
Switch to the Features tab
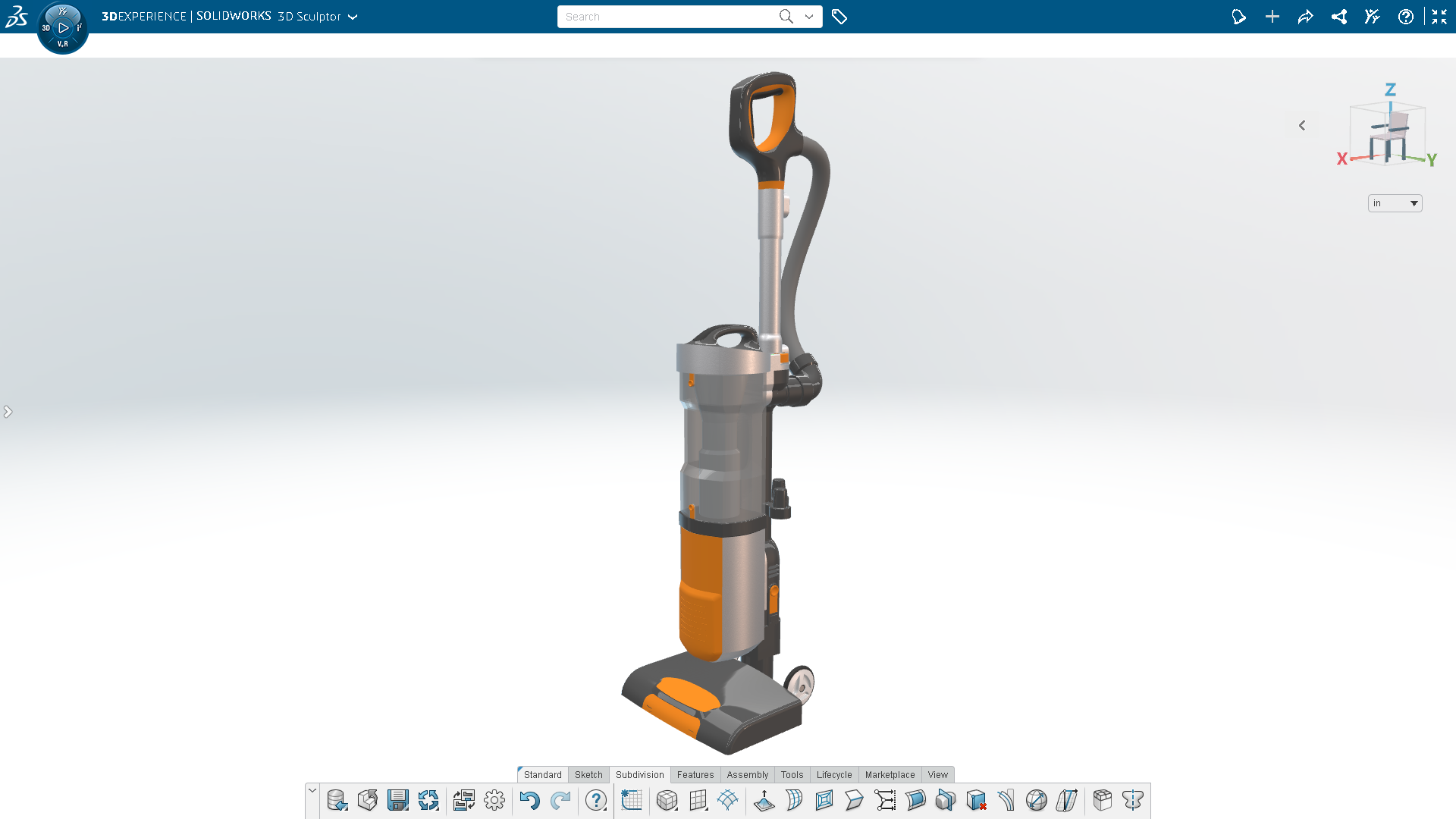pos(695,774)
